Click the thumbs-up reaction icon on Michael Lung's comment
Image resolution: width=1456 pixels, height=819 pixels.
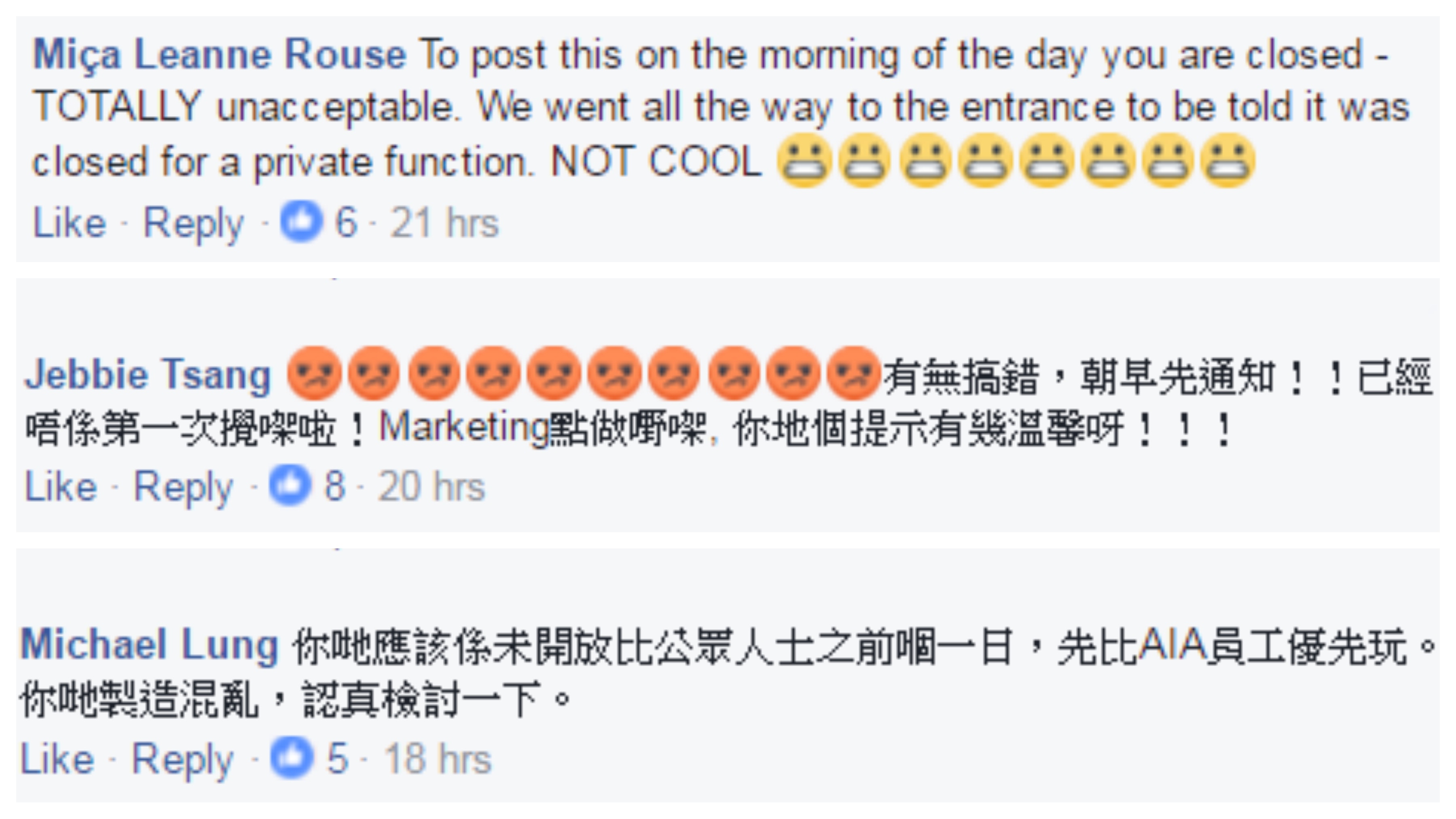[292, 758]
